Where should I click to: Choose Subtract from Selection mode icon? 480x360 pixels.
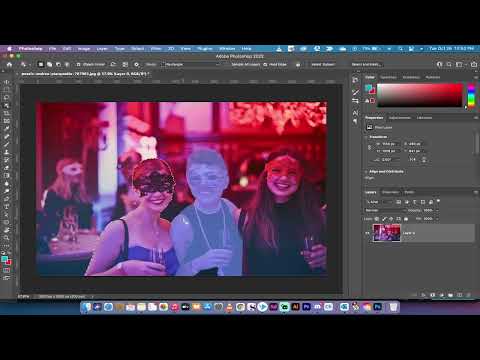coord(58,64)
